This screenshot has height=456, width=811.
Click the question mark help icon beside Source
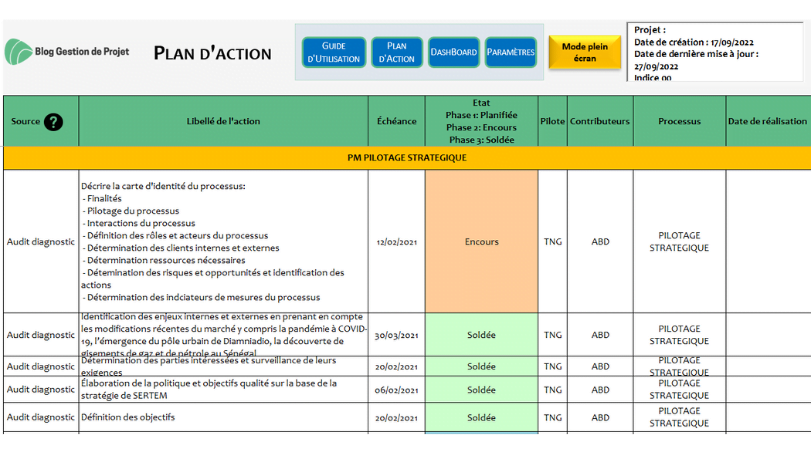pyautogui.click(x=53, y=122)
